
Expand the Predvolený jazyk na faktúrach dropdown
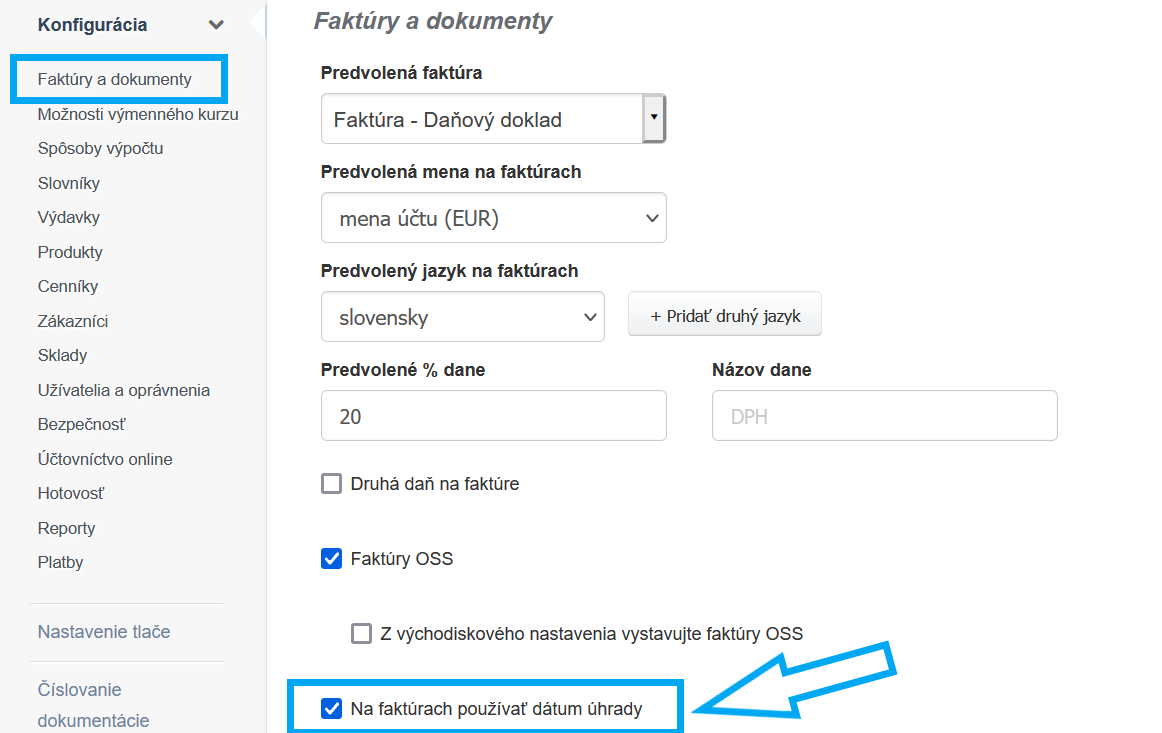463,318
